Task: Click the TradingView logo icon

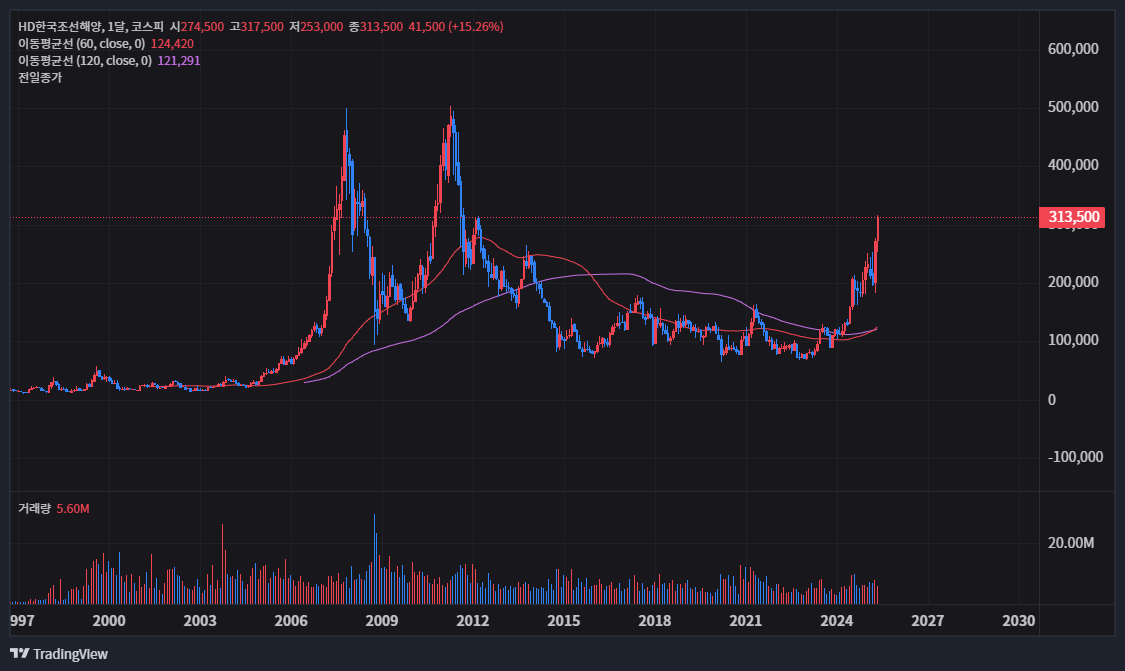Action: point(20,654)
